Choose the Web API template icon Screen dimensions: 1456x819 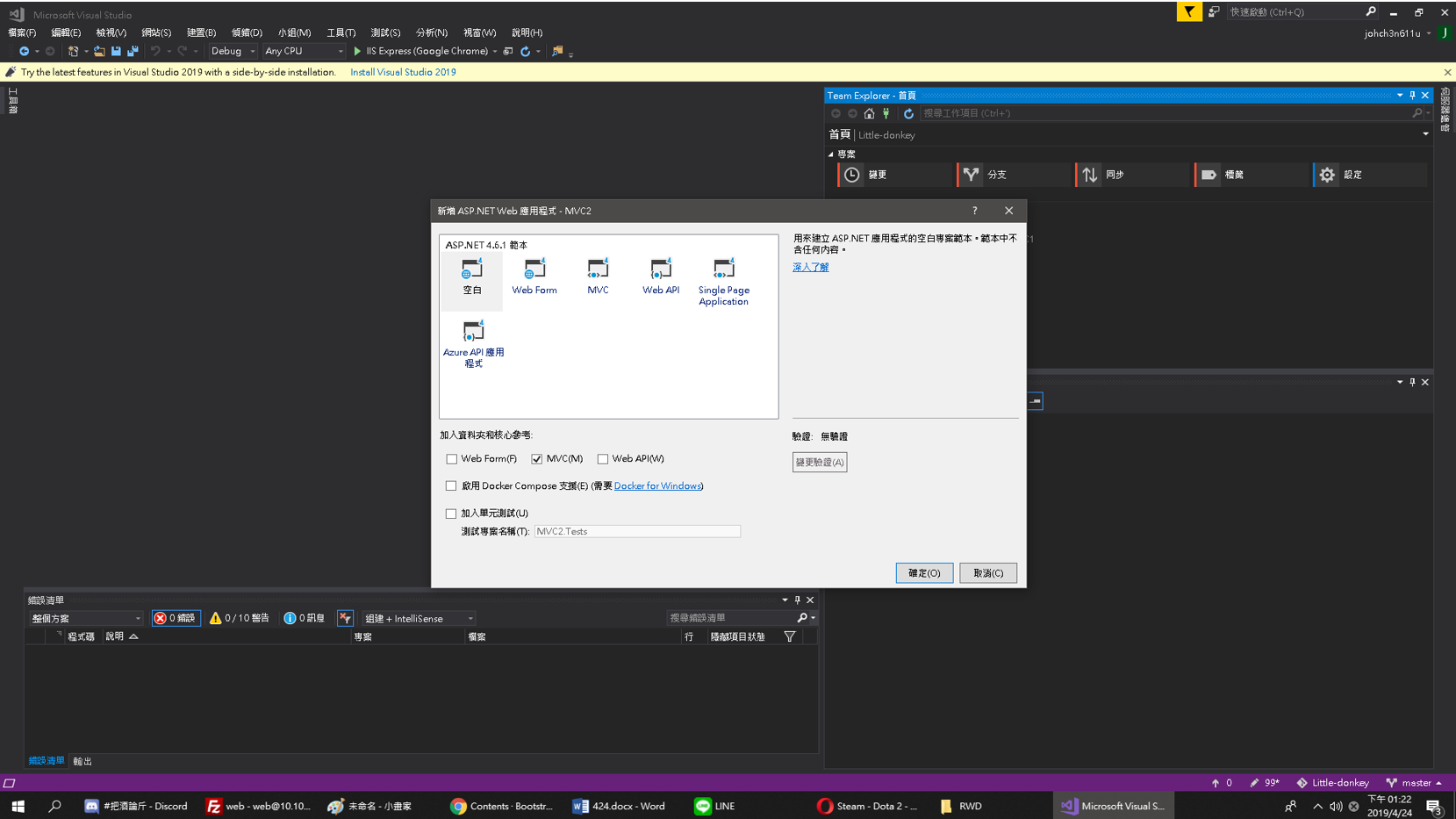click(x=660, y=268)
